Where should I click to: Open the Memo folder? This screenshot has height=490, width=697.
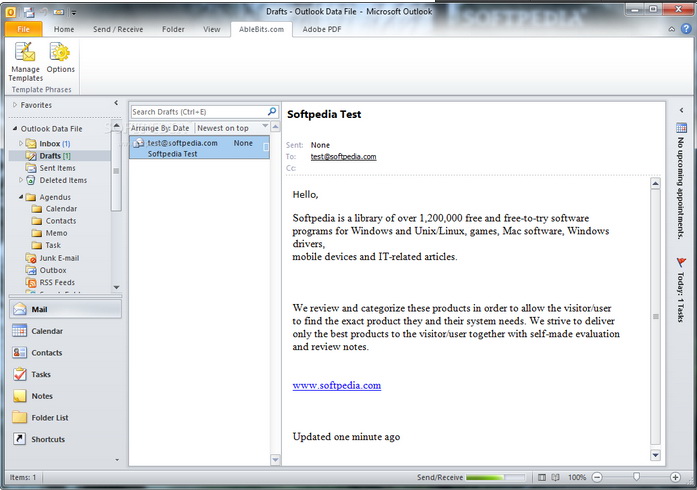pos(49,233)
